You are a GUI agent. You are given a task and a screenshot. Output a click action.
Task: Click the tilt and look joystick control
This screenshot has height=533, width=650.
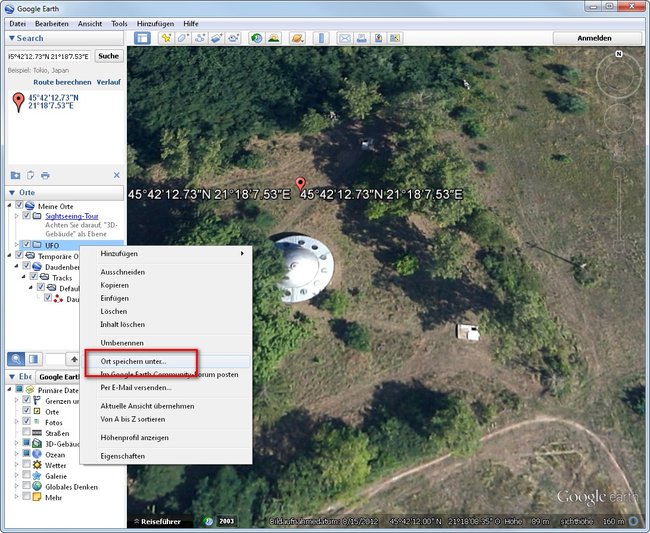tap(619, 76)
